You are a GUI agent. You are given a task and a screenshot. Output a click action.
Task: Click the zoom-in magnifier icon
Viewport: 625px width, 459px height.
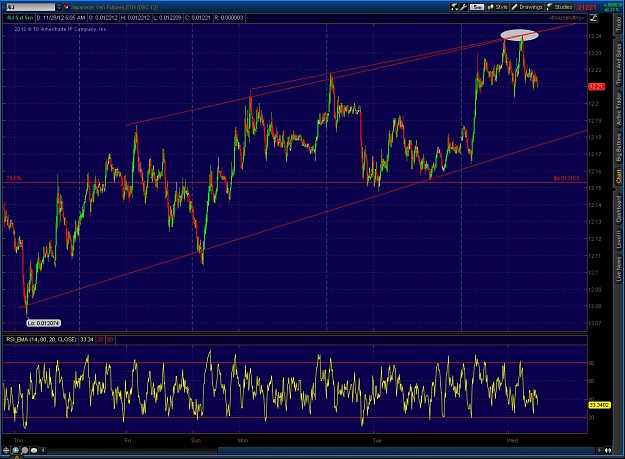(16, 450)
